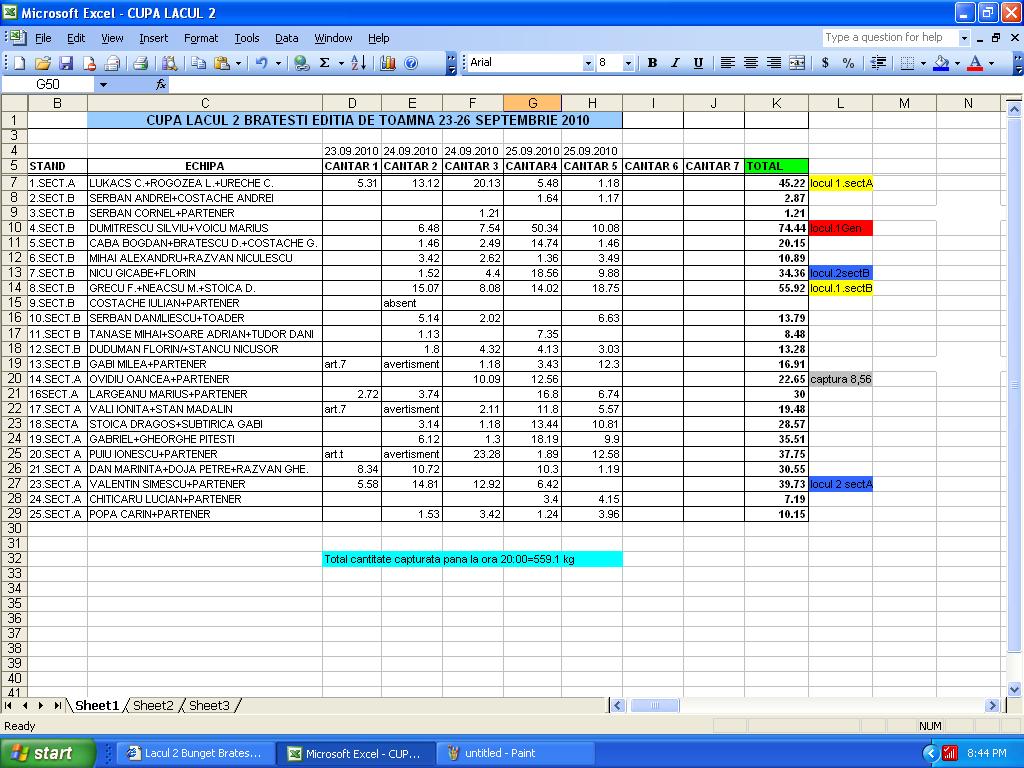The image size is (1024, 768).
Task: Click the Merge and Center icon
Action: coord(797,63)
